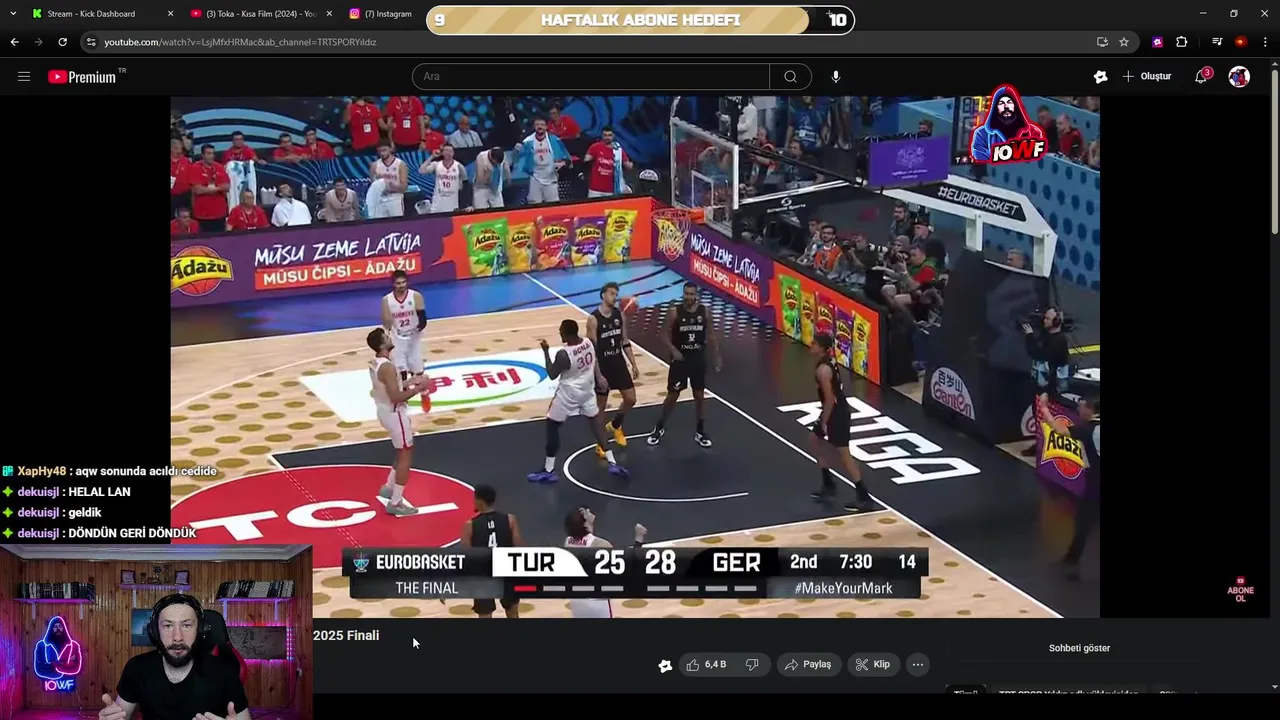
Task: Open site information icon in address bar
Action: click(x=91, y=42)
